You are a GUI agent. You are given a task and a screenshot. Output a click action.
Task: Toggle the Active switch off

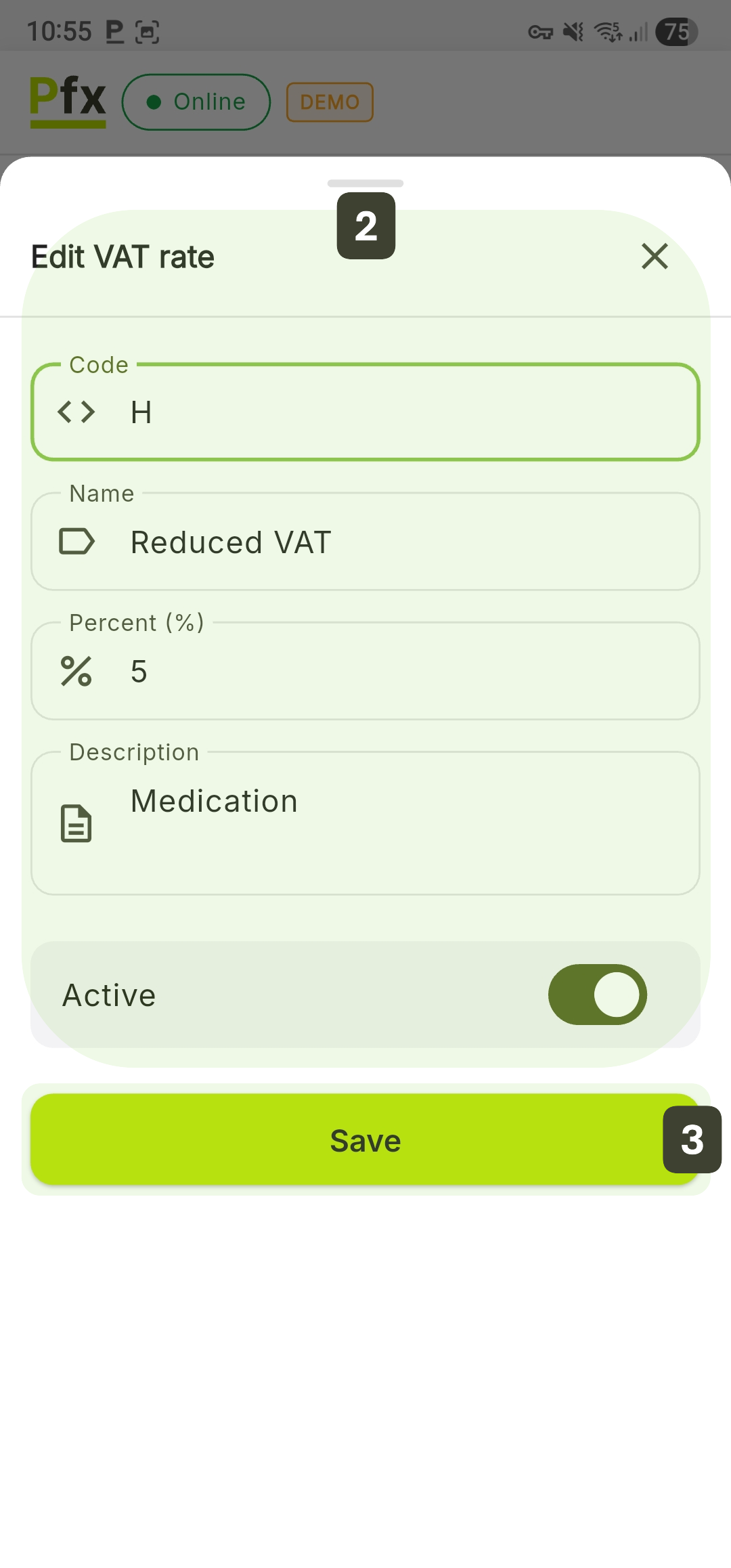(x=597, y=995)
